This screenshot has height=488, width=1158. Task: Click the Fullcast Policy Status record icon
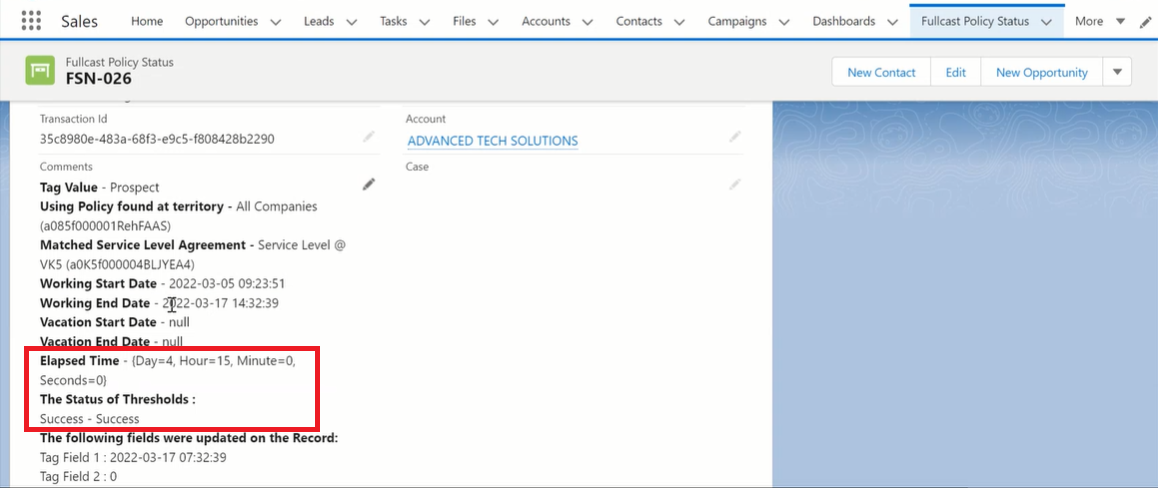(41, 71)
